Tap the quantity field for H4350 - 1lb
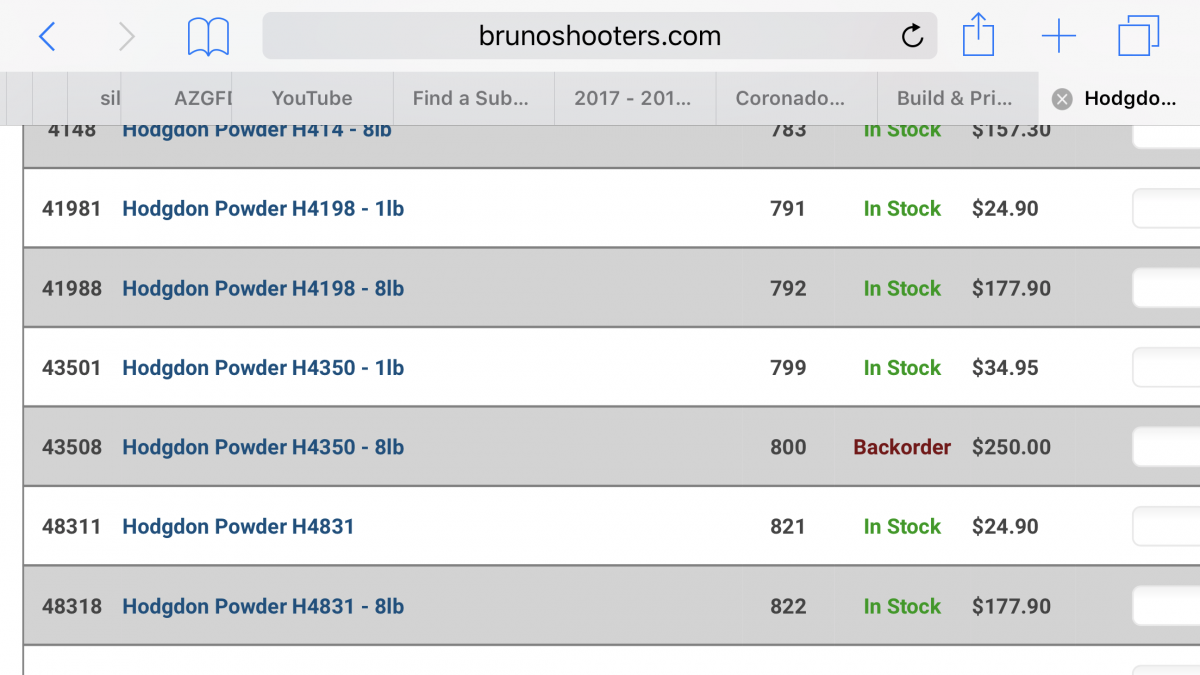The image size is (1200, 675). click(x=1166, y=368)
